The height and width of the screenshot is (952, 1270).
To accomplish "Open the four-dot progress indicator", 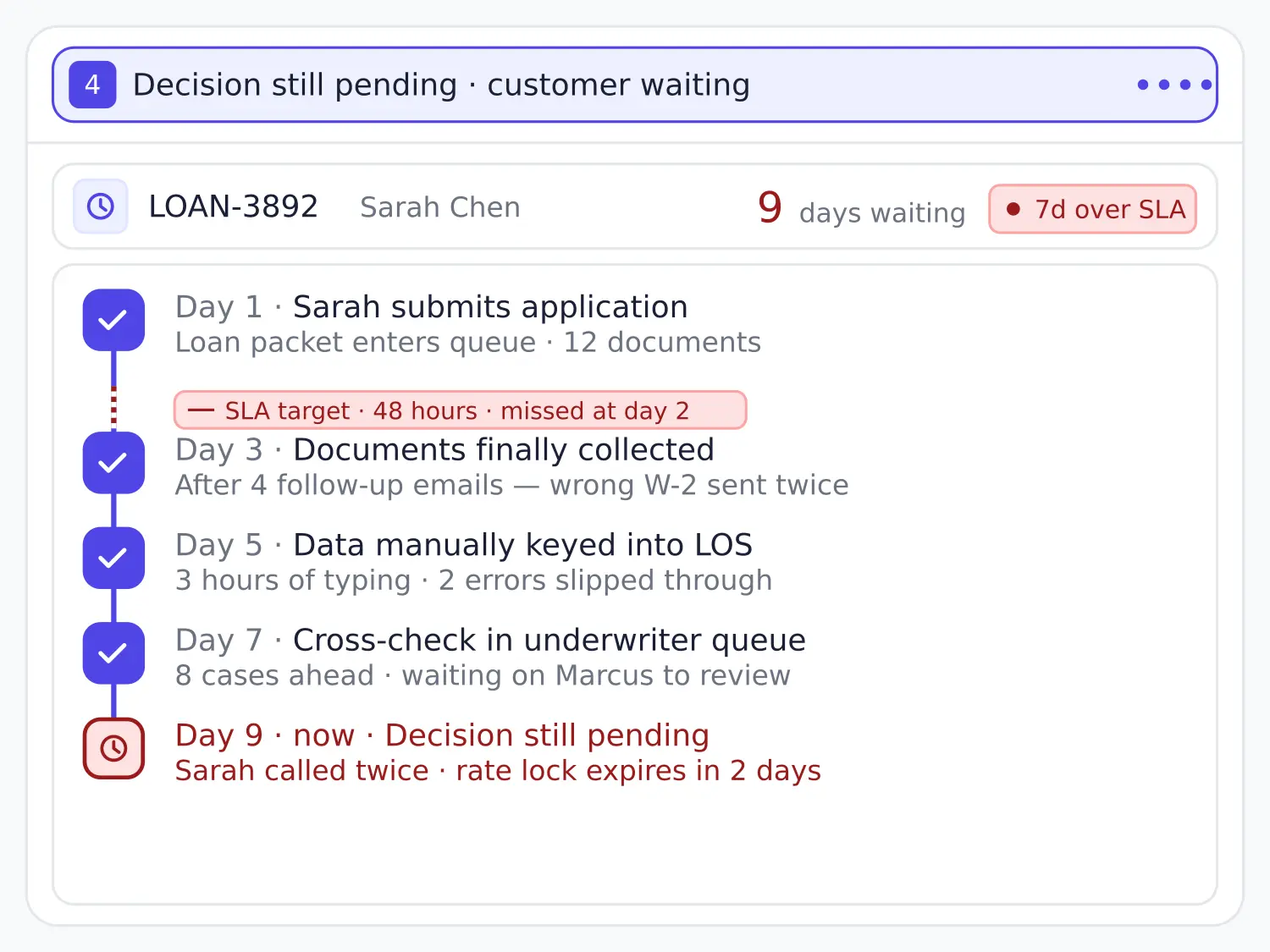I will tap(1174, 85).
